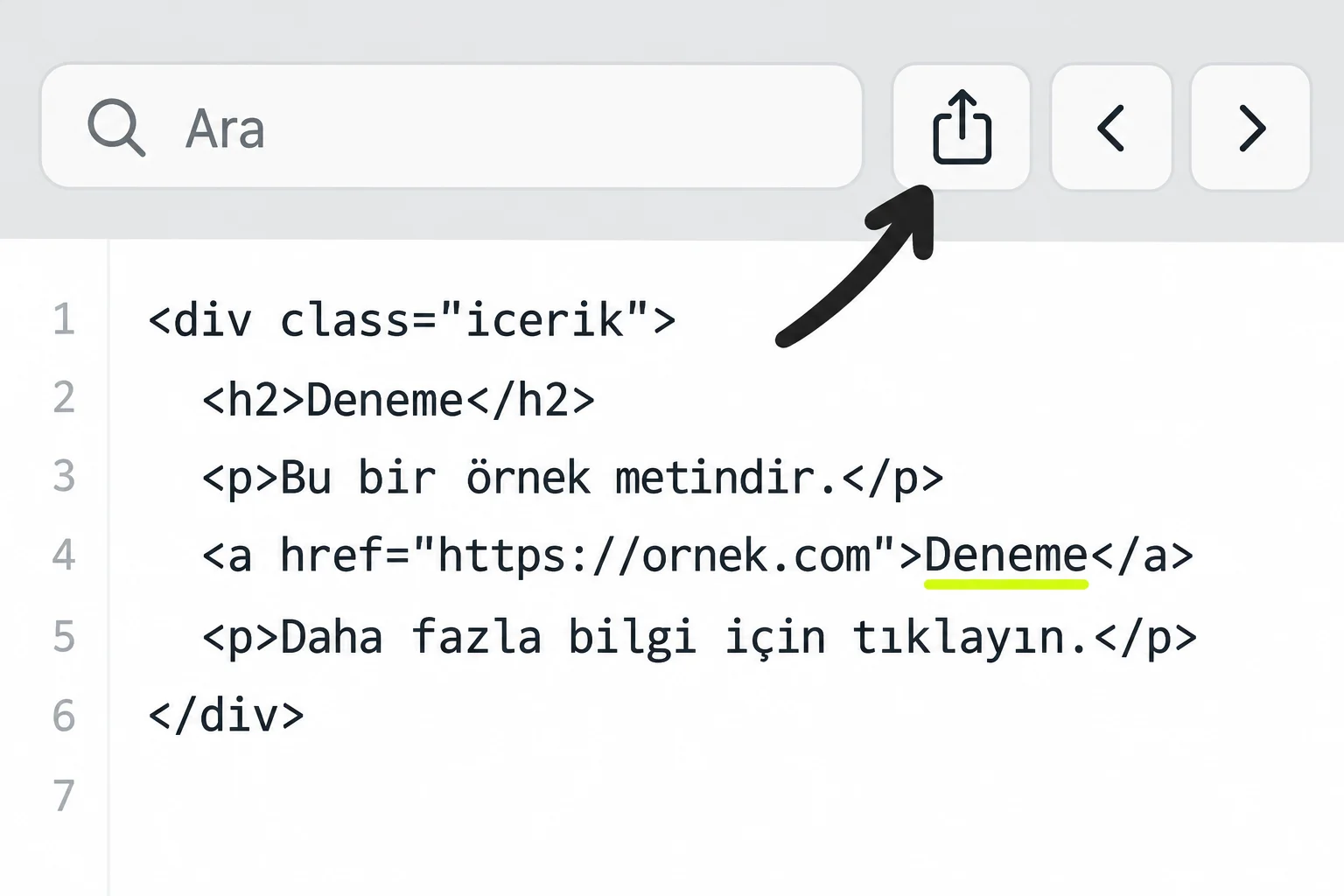
Task: Click the magnifying glass search icon
Action: pos(115,128)
